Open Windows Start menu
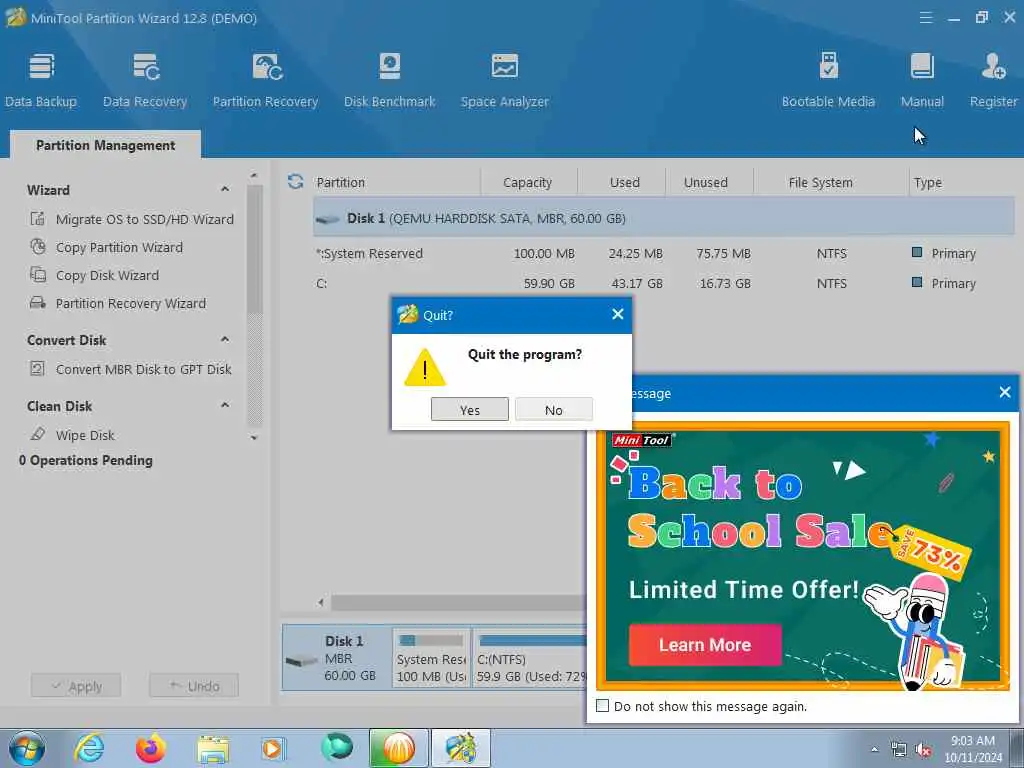The image size is (1024, 768). click(x=27, y=748)
